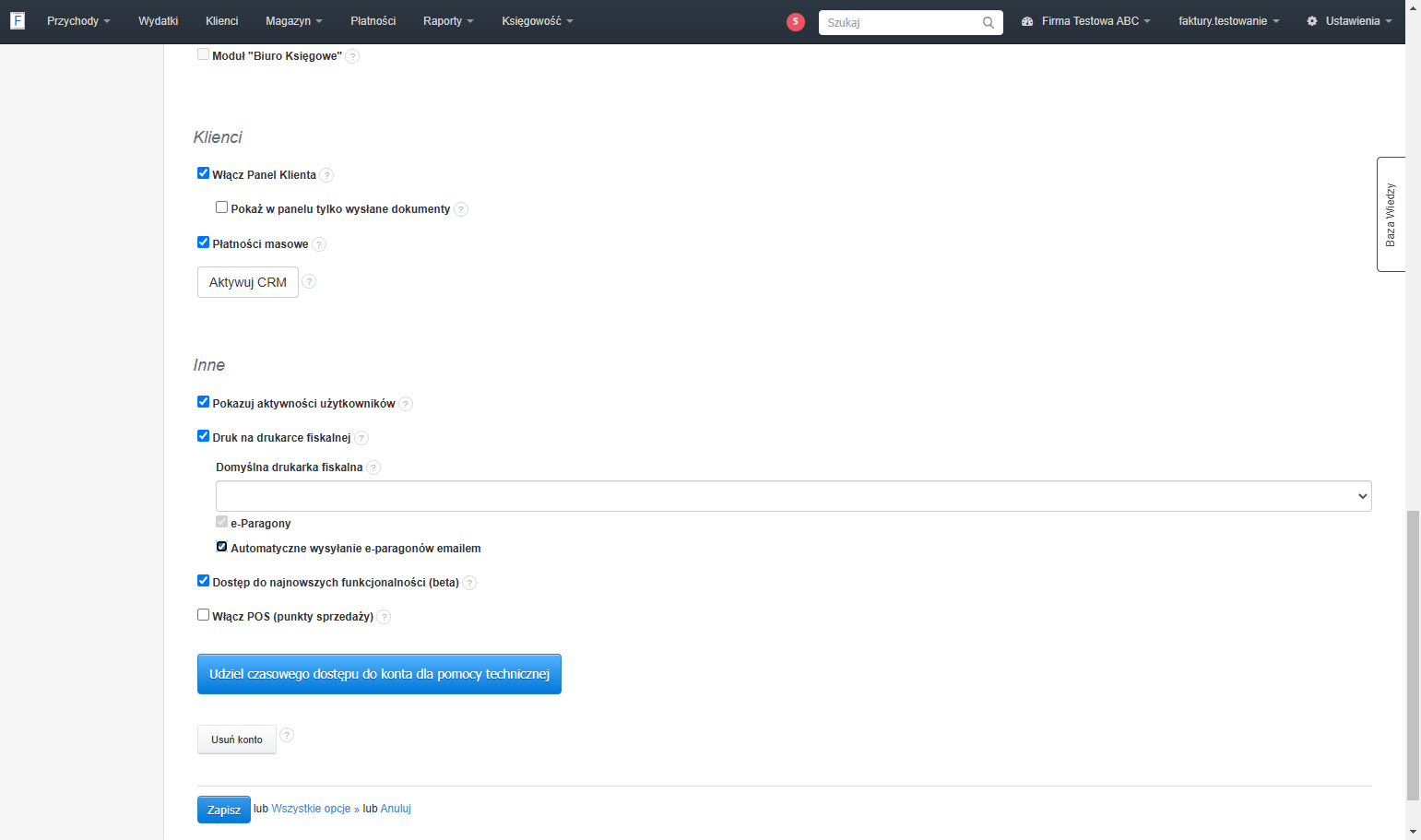
Task: Show help for Płatności masowe
Action: point(319,244)
